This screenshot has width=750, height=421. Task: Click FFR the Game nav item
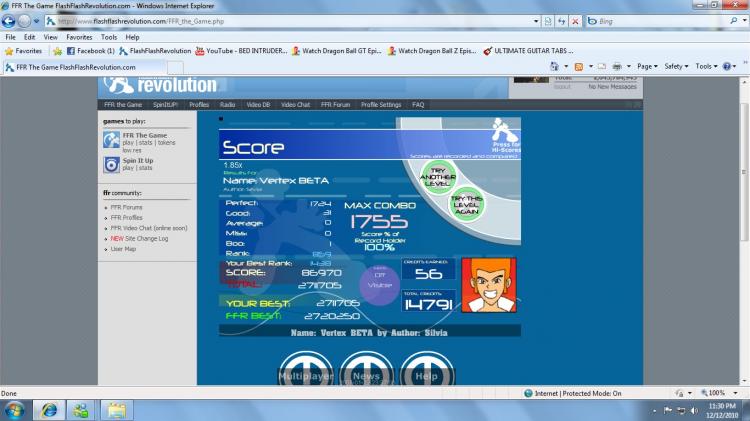123,105
